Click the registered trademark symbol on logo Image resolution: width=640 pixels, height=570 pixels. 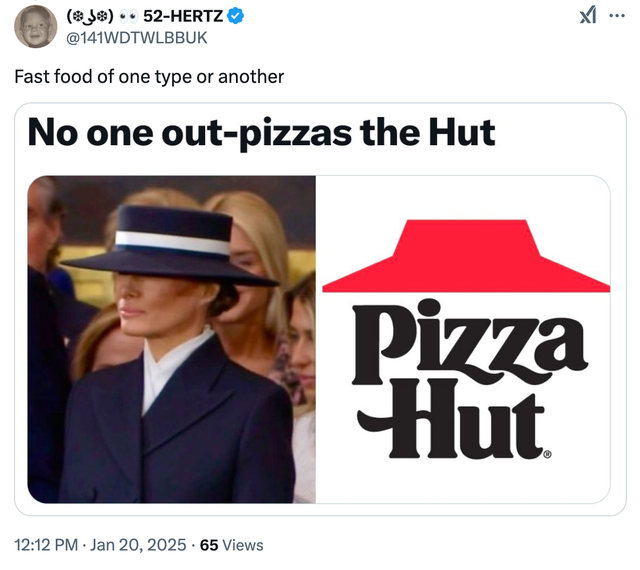546,454
